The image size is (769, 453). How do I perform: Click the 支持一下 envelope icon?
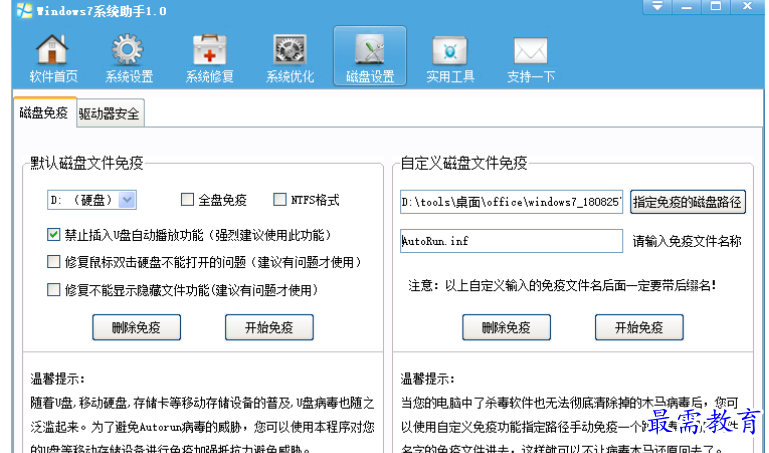tap(530, 57)
